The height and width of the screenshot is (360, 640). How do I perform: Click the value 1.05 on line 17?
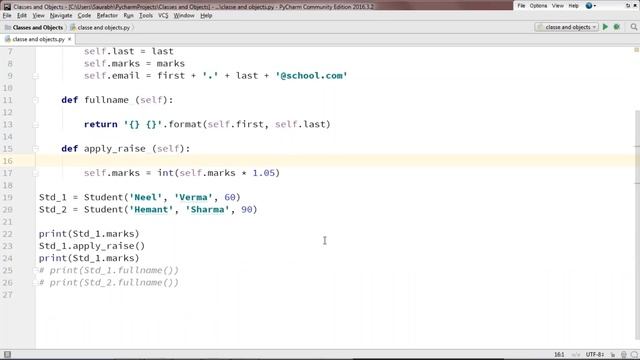[264, 173]
